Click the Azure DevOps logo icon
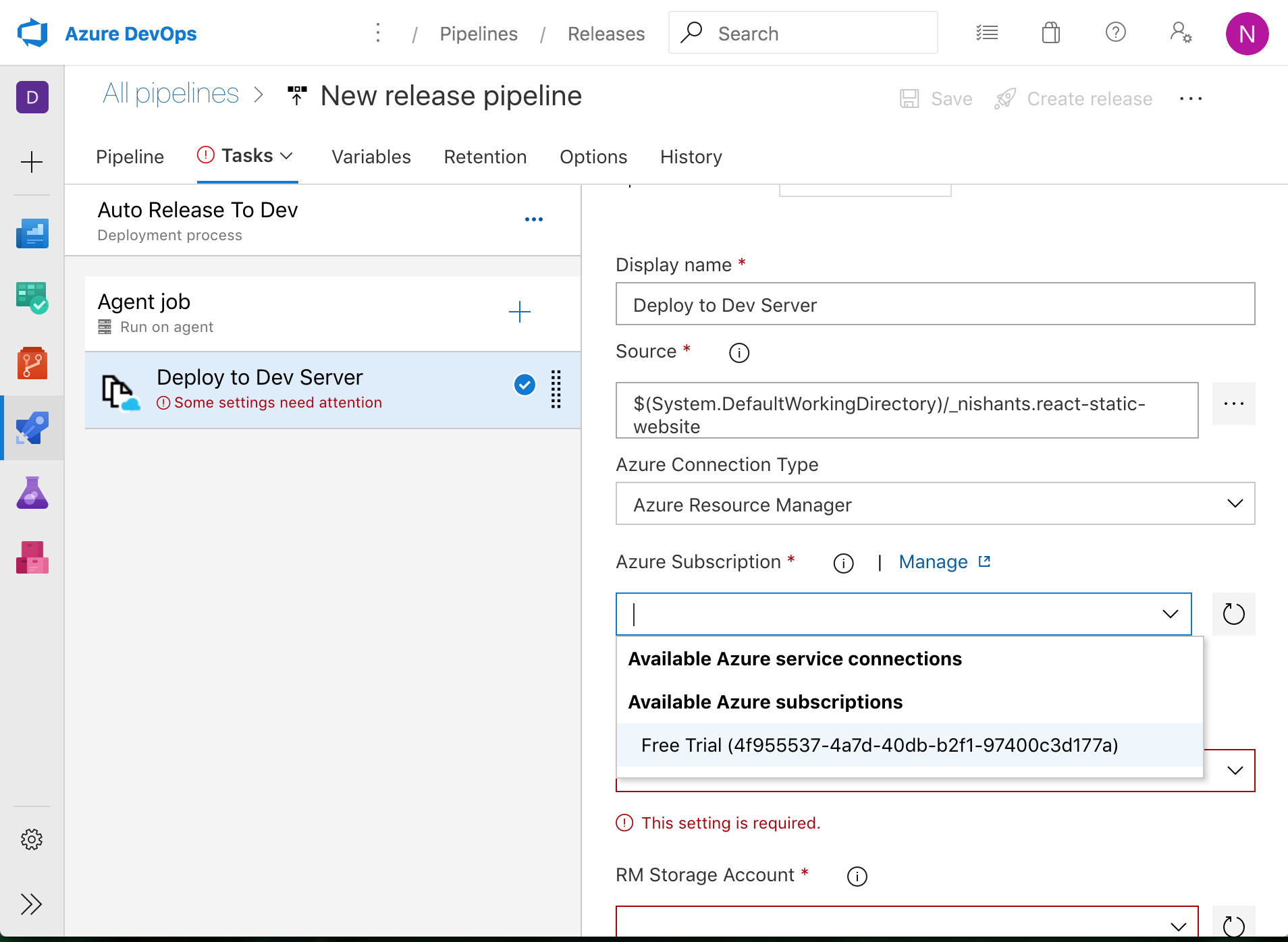1288x942 pixels. pos(32,33)
